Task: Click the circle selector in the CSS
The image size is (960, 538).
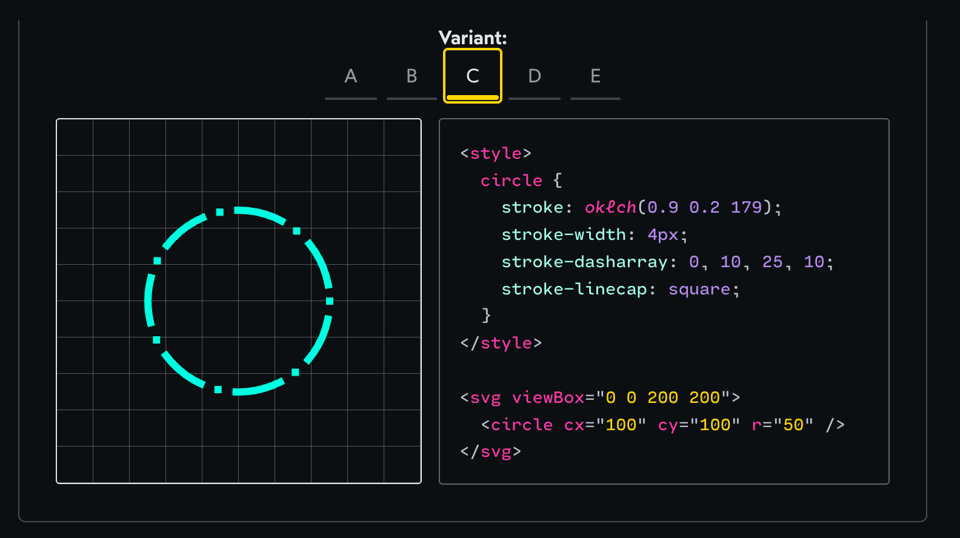Action: 511,181
